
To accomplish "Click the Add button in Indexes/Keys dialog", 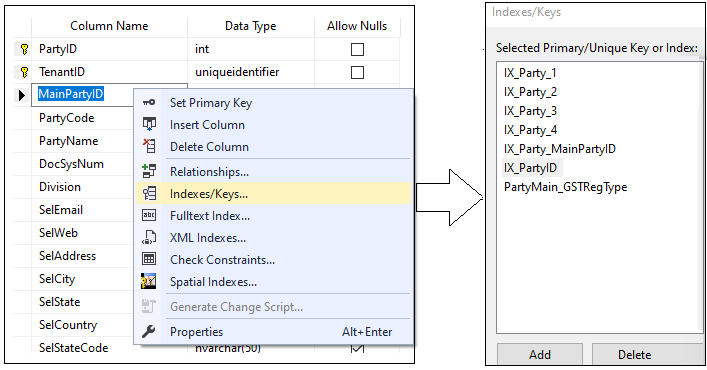I will [540, 354].
